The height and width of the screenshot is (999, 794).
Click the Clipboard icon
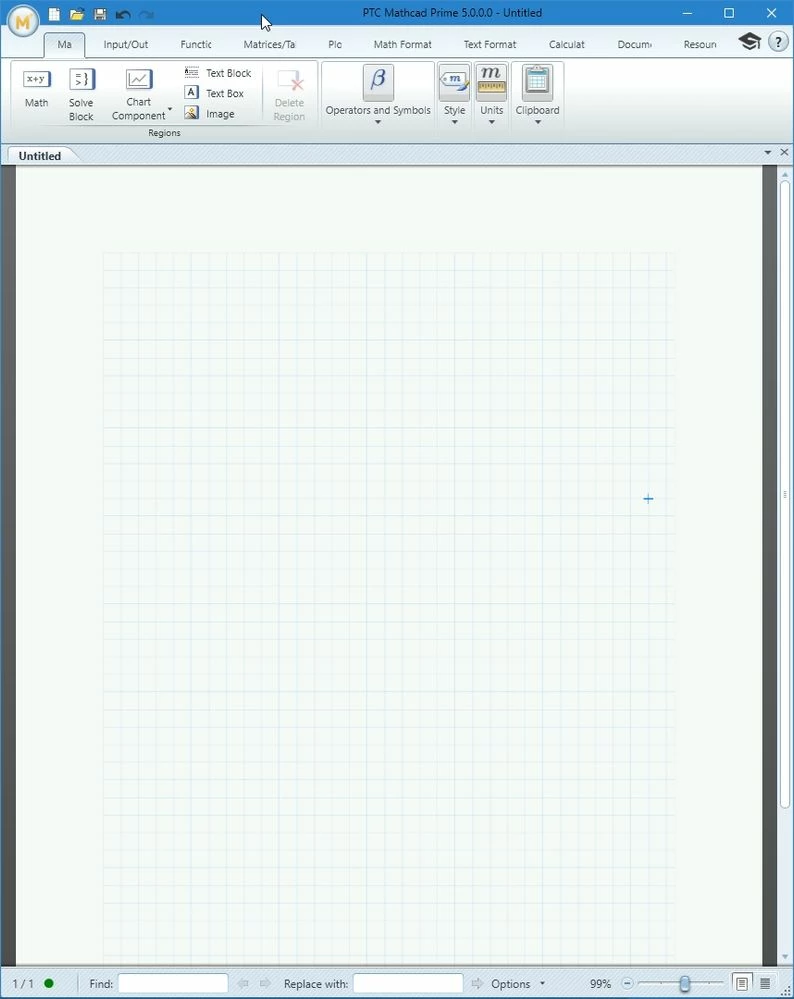tap(537, 82)
